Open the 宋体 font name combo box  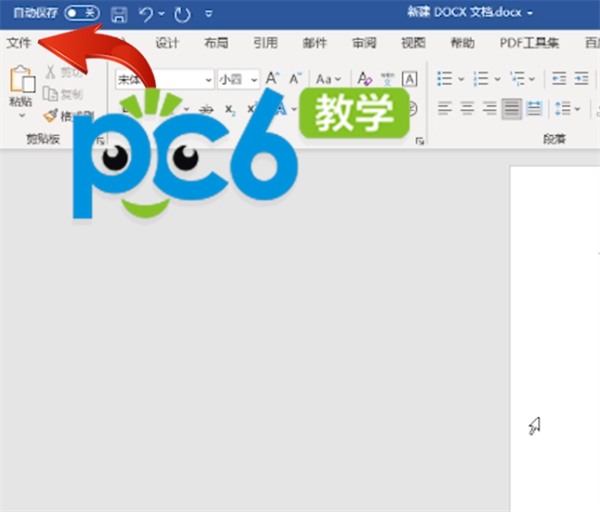165,79
